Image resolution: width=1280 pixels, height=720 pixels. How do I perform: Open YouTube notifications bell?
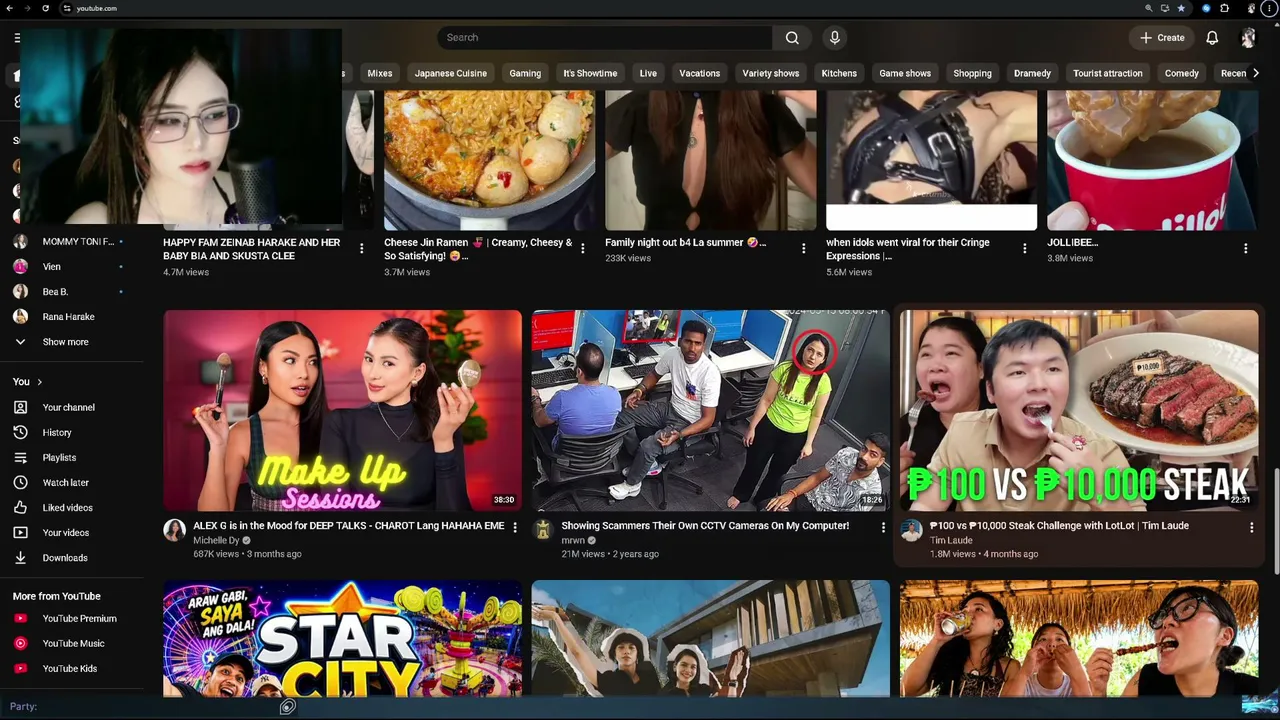pos(1212,38)
